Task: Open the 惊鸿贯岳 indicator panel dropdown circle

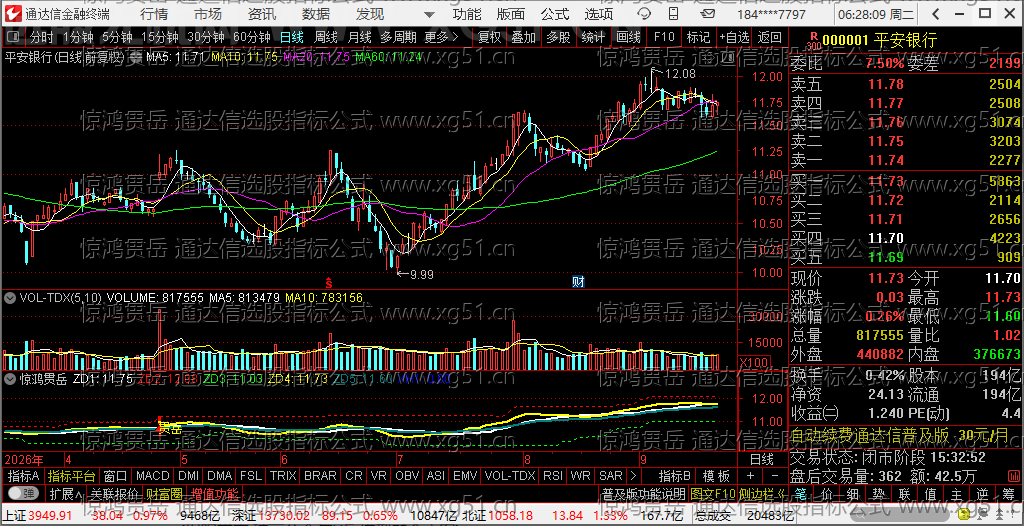Action: [x=10, y=378]
